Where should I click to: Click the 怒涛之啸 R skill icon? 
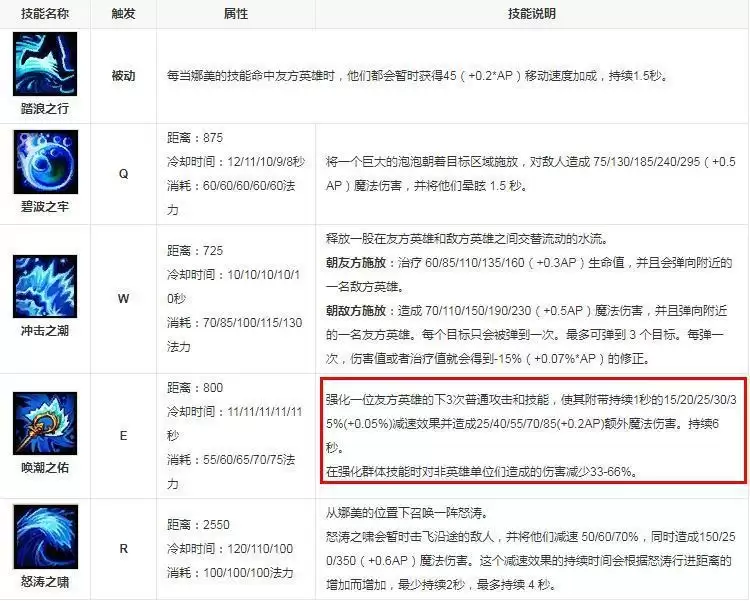(45, 536)
